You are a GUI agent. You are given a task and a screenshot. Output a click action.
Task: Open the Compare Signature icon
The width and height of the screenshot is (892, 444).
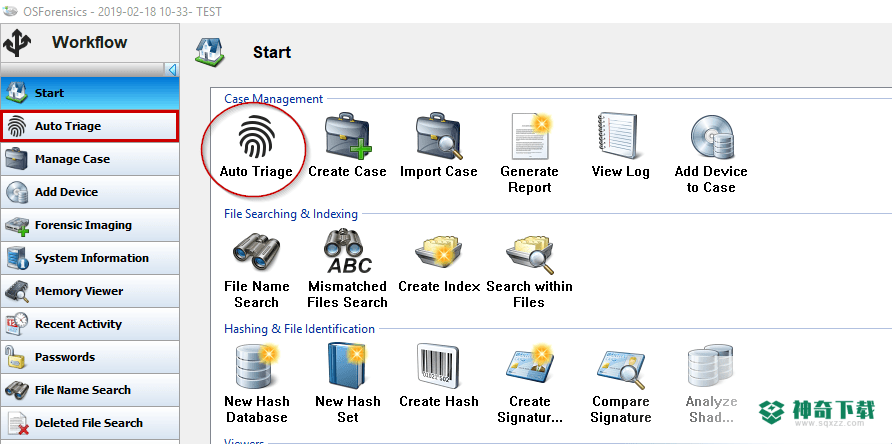[620, 368]
